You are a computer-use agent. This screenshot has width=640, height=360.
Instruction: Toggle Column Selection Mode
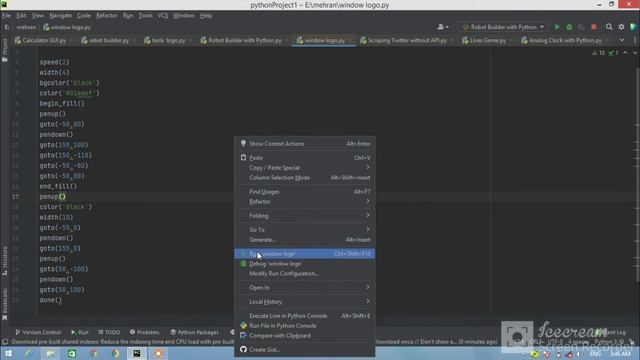[304, 178]
